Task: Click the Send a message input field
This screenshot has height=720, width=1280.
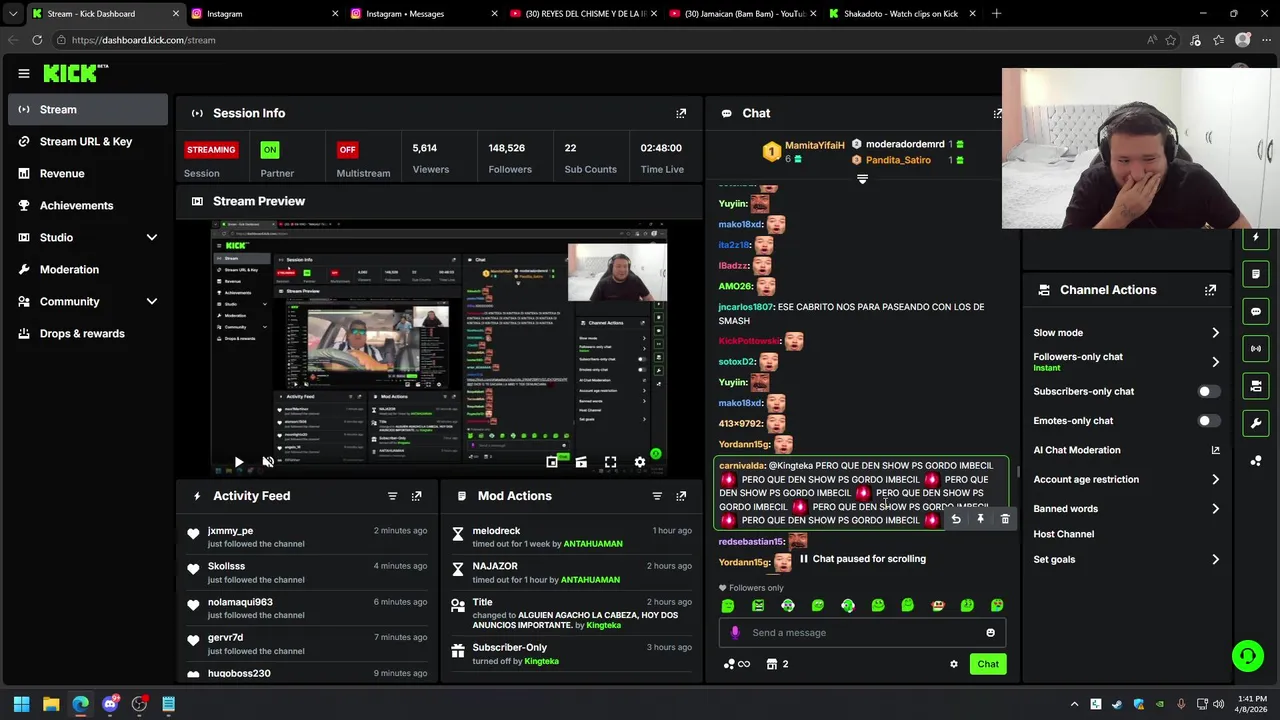Action: (862, 632)
